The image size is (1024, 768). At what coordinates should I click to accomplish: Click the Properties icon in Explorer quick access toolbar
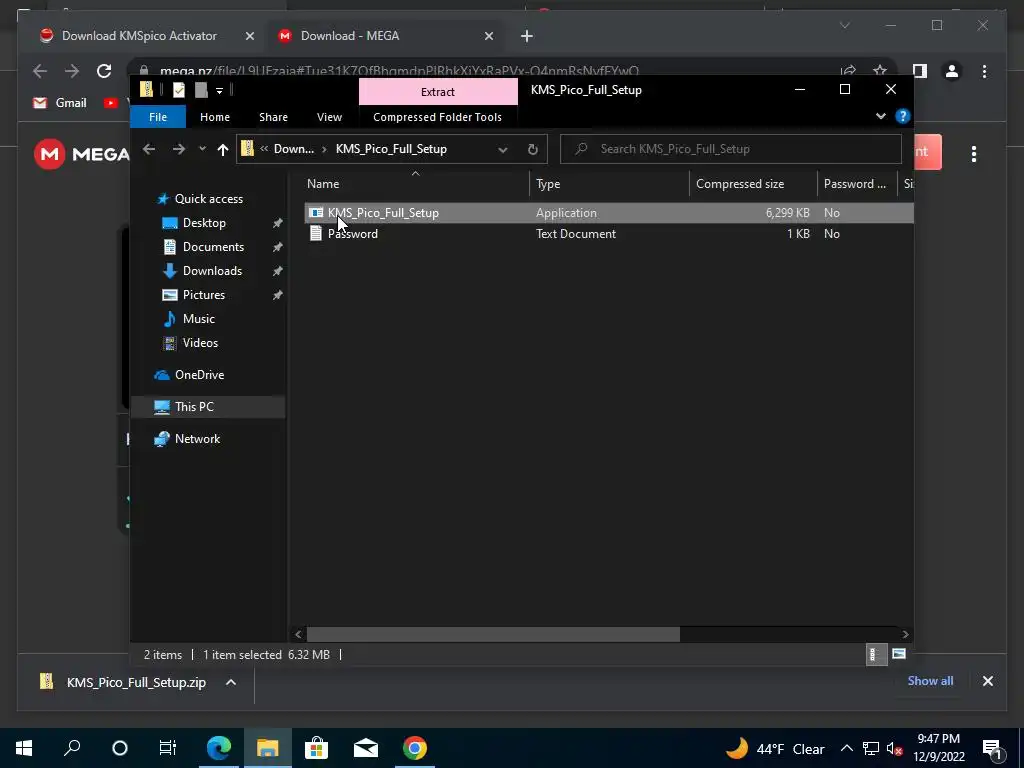click(178, 90)
